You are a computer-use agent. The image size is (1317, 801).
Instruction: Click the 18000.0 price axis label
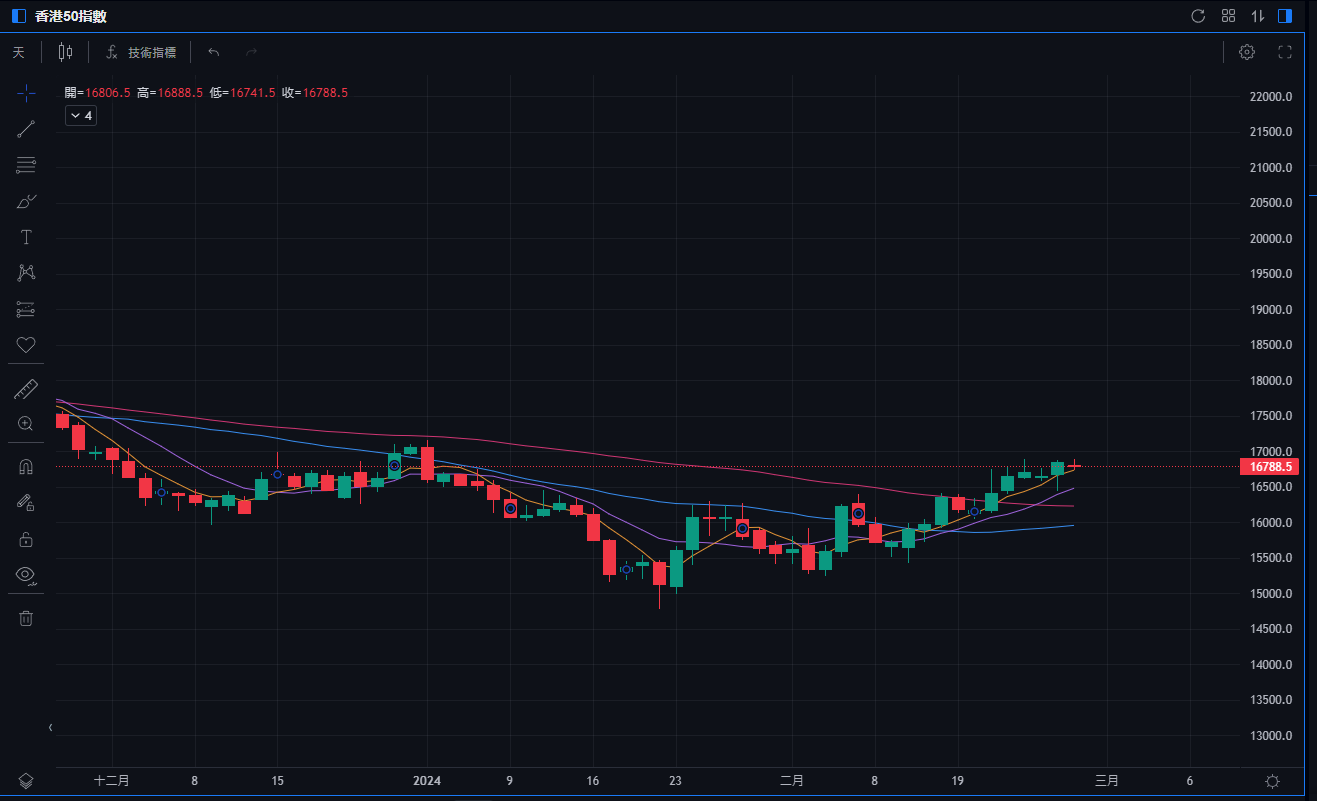[1270, 381]
